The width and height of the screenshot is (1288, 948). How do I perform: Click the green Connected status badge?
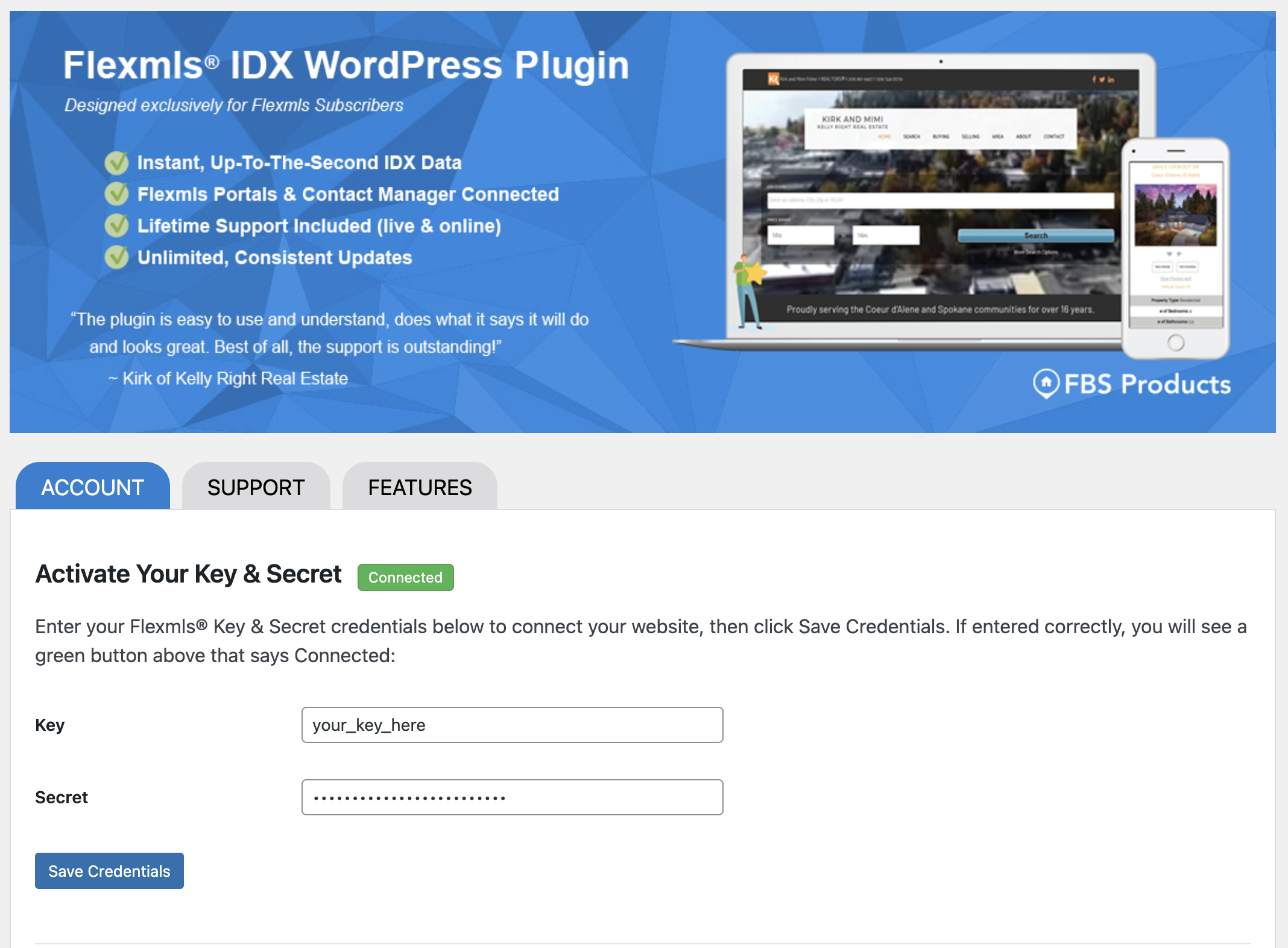pos(405,577)
